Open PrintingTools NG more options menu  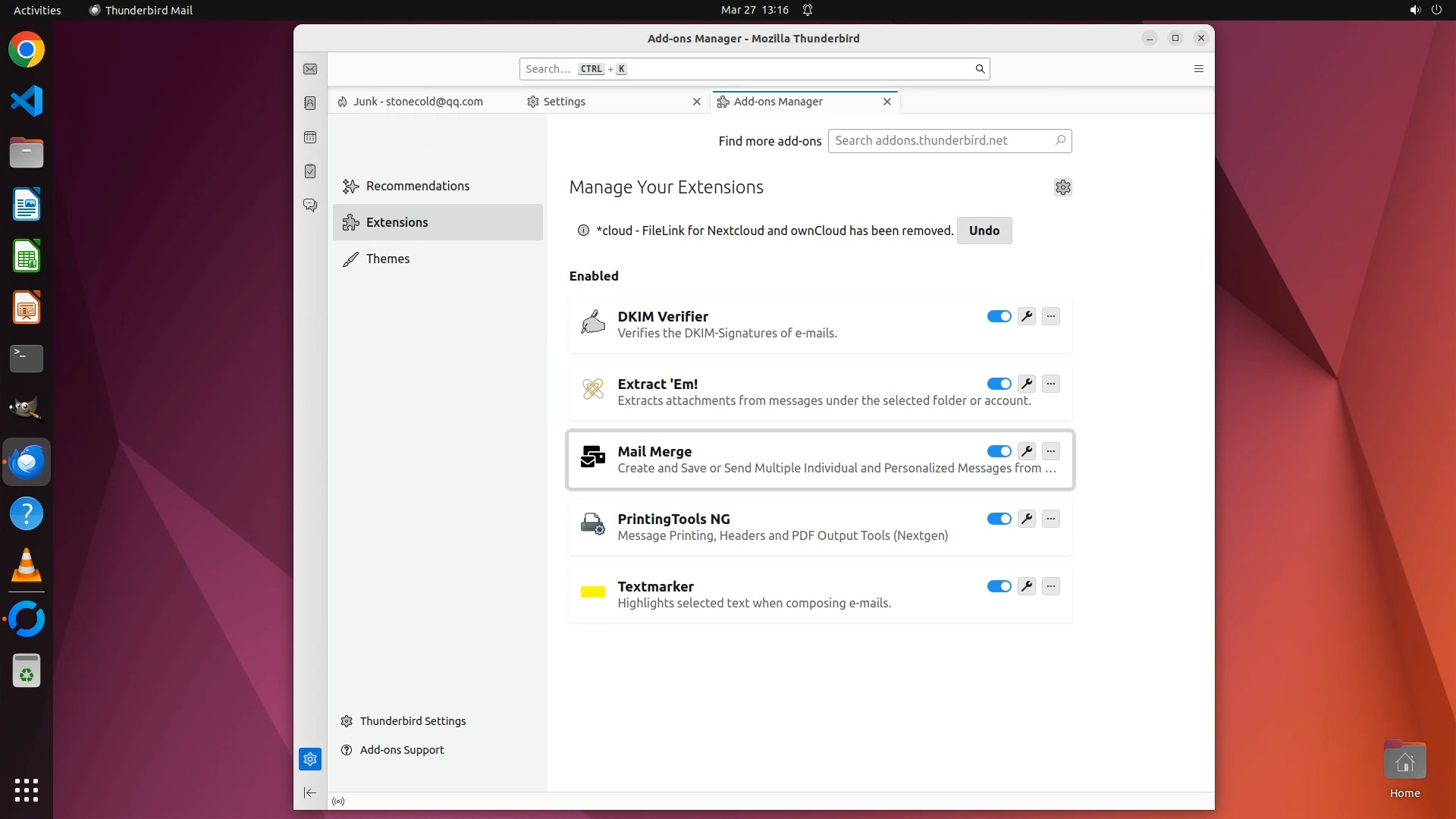click(1050, 519)
